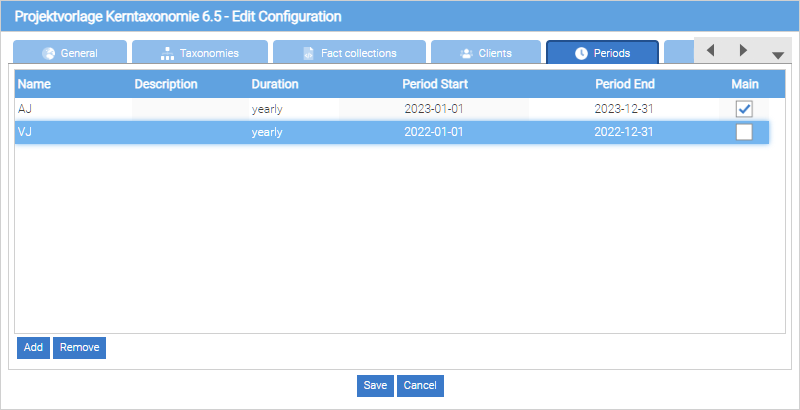Image resolution: width=800 pixels, height=410 pixels.
Task: Click the clock icon on Periods tab
Action: pos(581,53)
